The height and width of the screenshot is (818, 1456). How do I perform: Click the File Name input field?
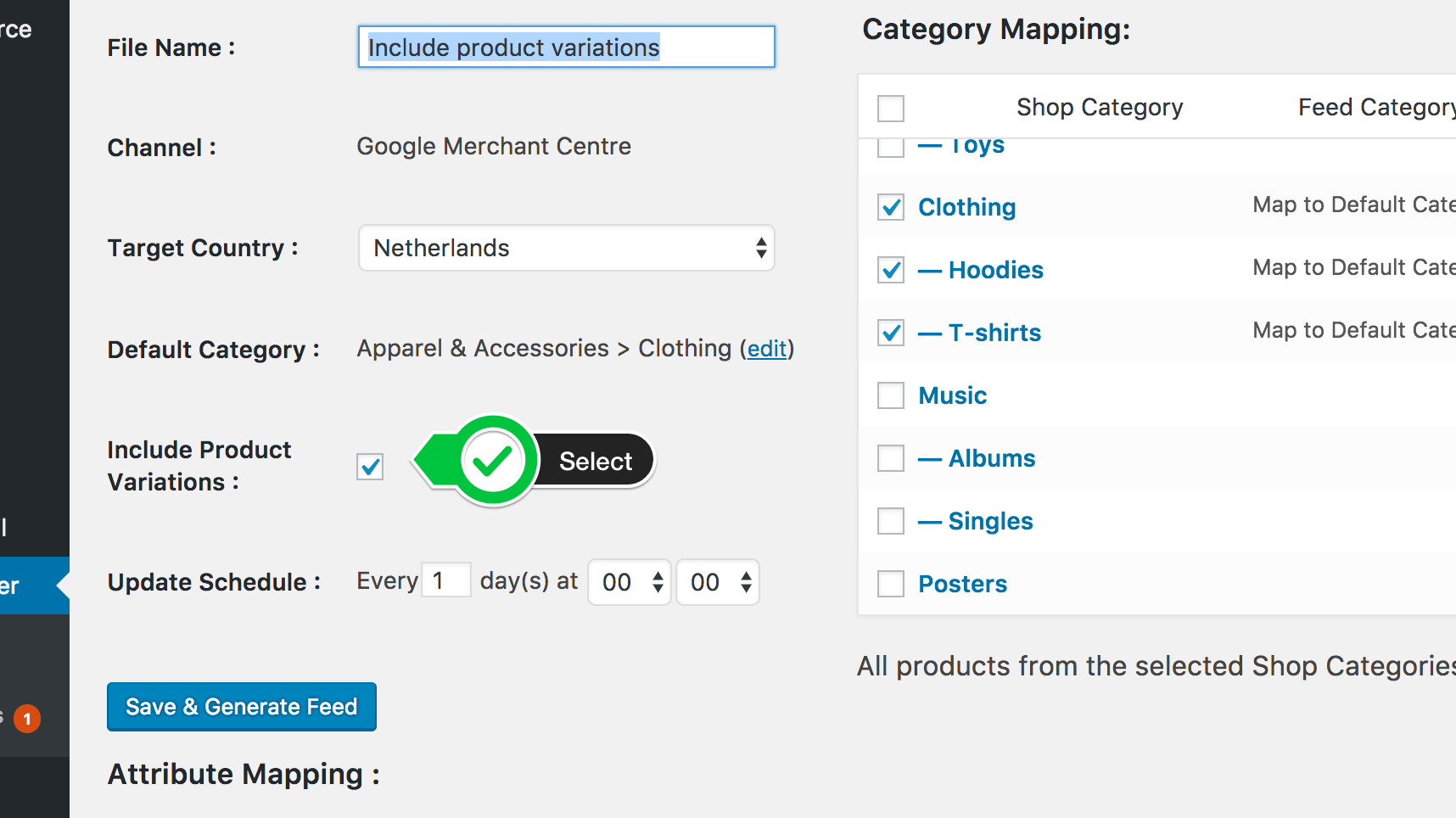566,47
